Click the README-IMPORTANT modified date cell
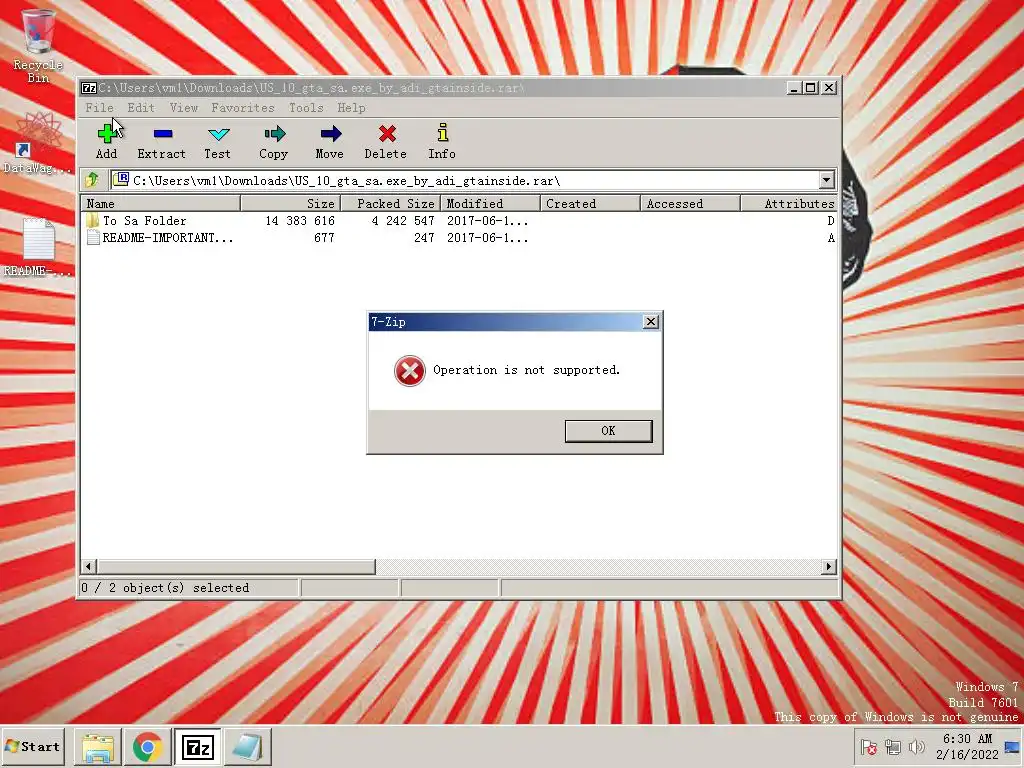The height and width of the screenshot is (768, 1024). click(487, 238)
